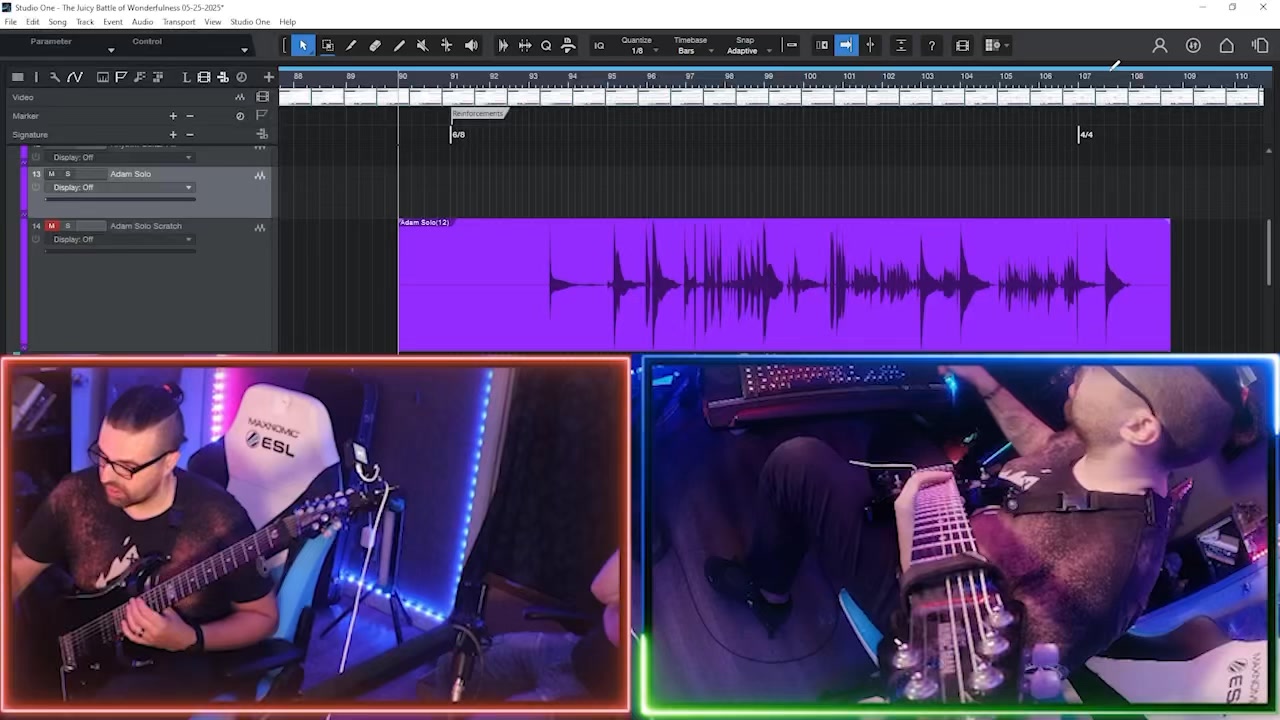The width and height of the screenshot is (1280, 720).
Task: Select the Eraser tool
Action: 375,45
